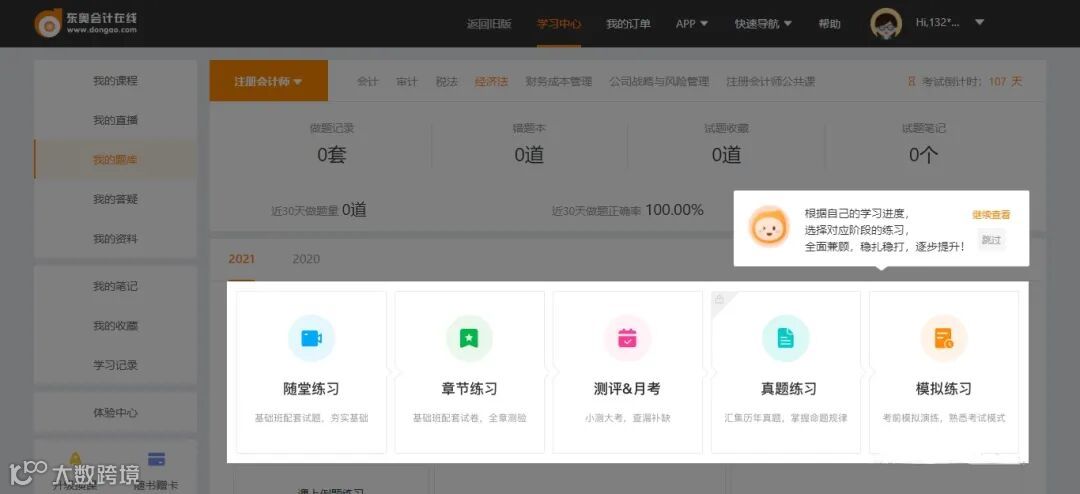
Task: Open the 注册会计师 exam selector dropdown
Action: (269, 81)
